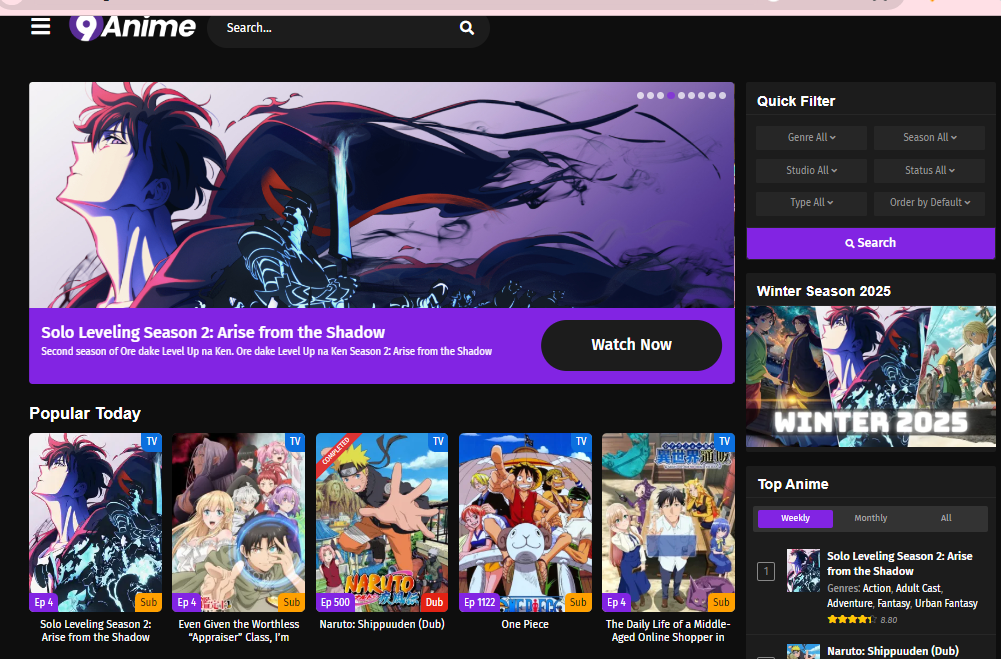1001x659 pixels.
Task: Click the COMPLETED ribbon on Naruto poster
Action: coord(336,450)
